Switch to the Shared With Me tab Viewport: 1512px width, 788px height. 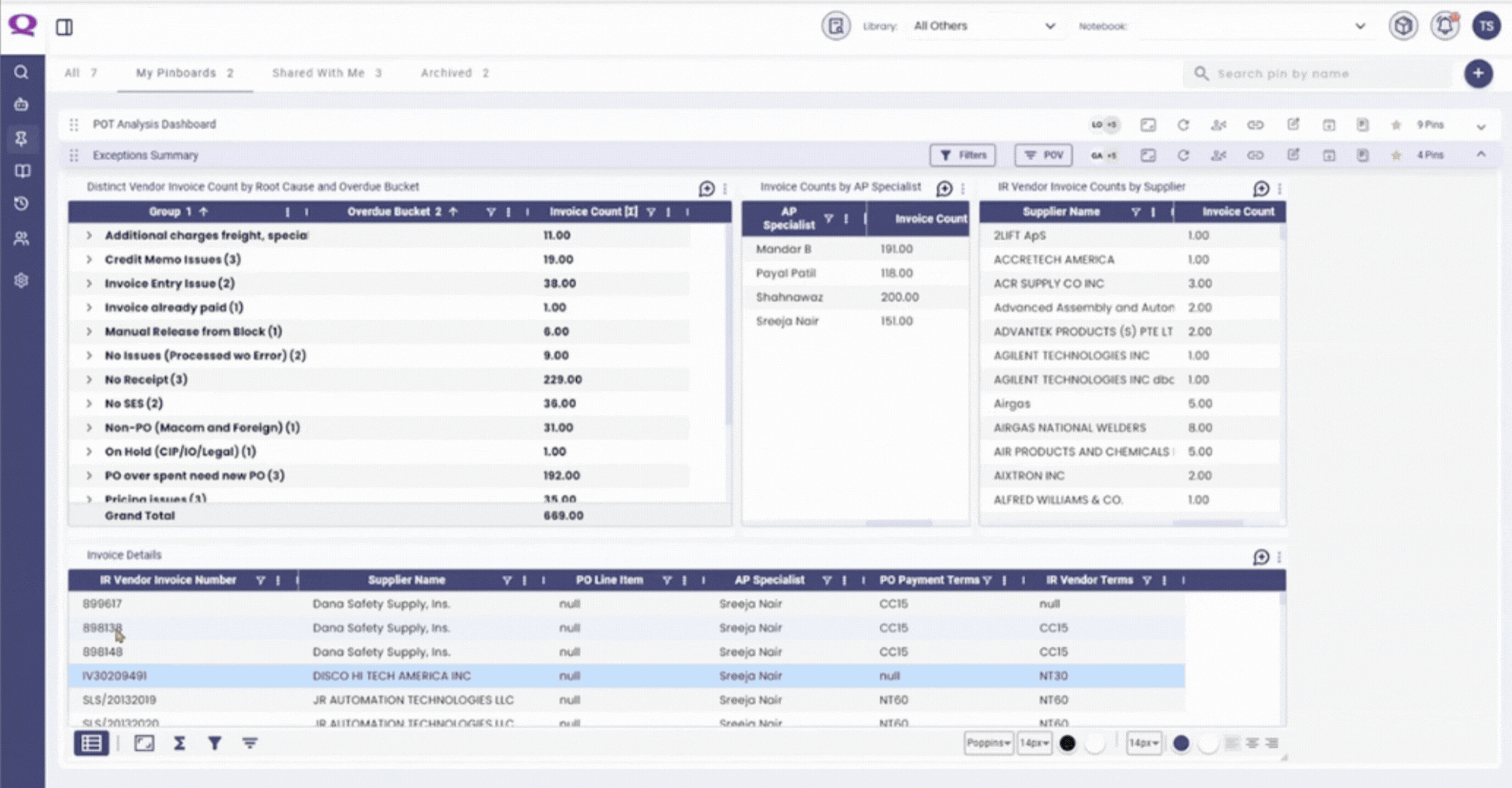tap(326, 73)
